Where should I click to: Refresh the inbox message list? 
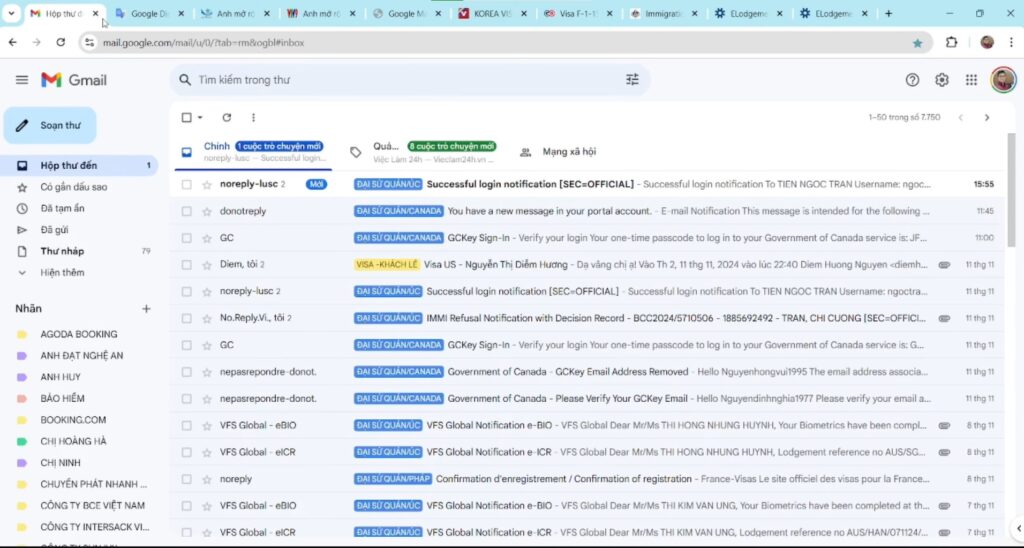pos(227,118)
